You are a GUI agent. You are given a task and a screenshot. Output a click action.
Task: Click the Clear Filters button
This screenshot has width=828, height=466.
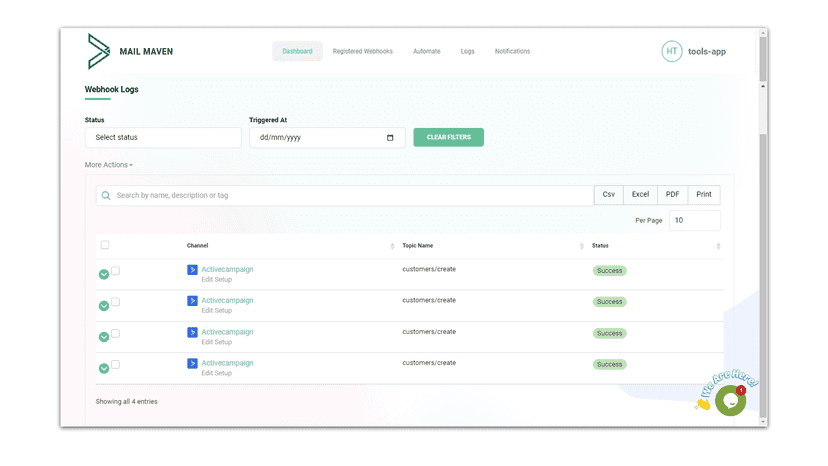[x=448, y=137]
